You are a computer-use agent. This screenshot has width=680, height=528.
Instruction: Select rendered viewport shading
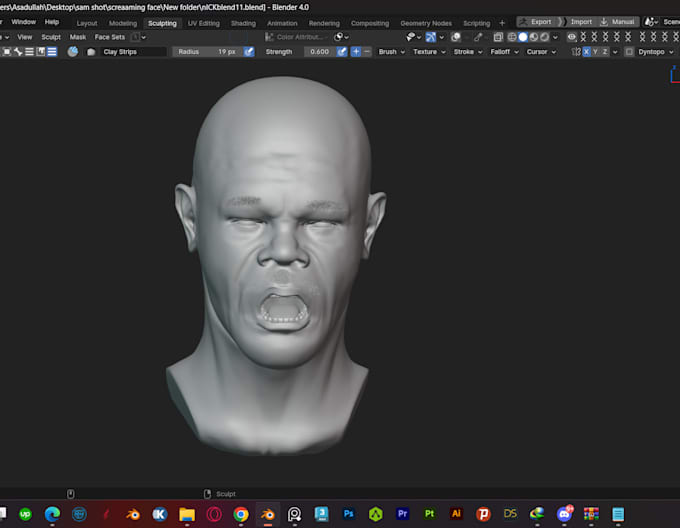pos(545,37)
